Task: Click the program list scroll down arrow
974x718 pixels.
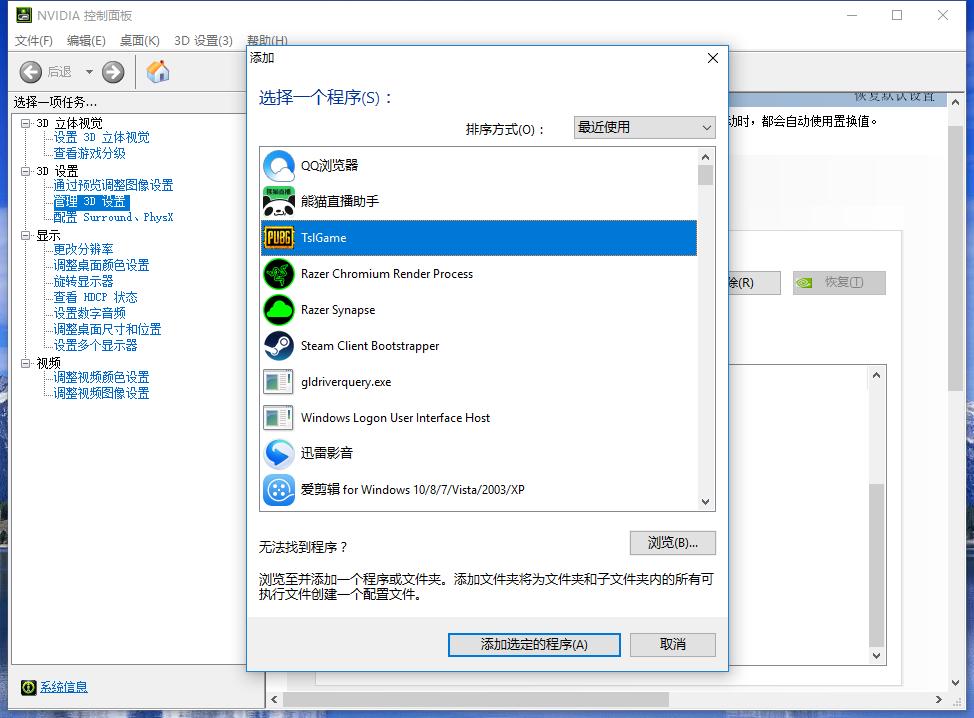Action: click(x=705, y=502)
